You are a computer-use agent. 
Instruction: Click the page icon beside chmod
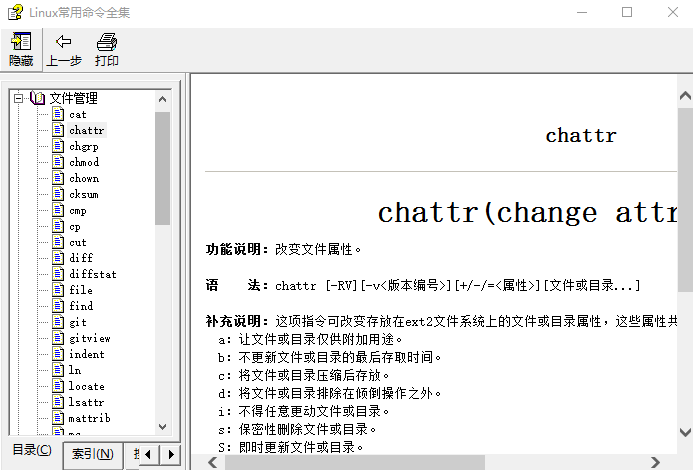[x=58, y=162]
